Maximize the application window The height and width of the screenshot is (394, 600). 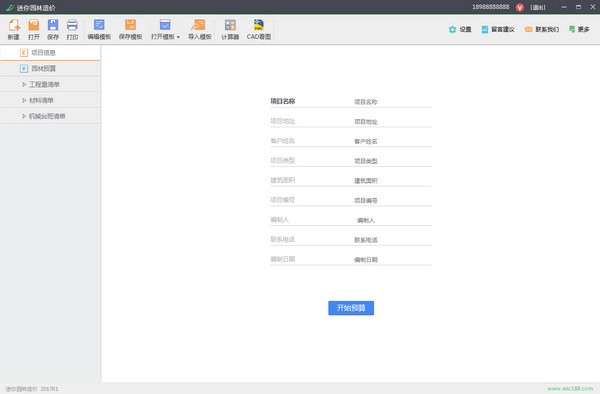click(x=578, y=7)
